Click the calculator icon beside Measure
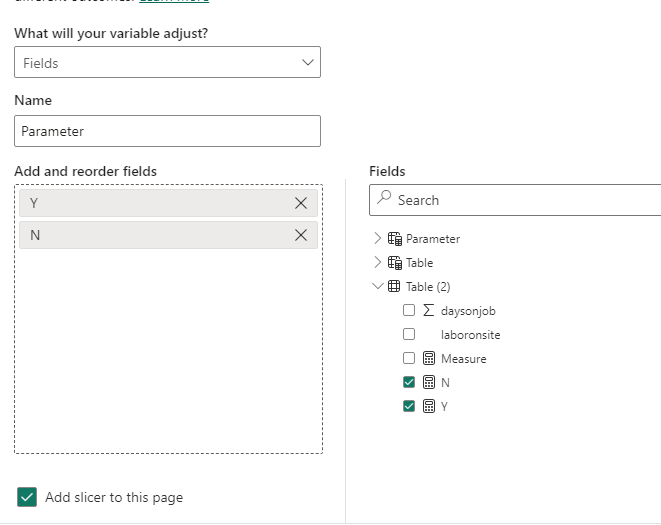Screen dimensions: 661x525 tap(429, 358)
